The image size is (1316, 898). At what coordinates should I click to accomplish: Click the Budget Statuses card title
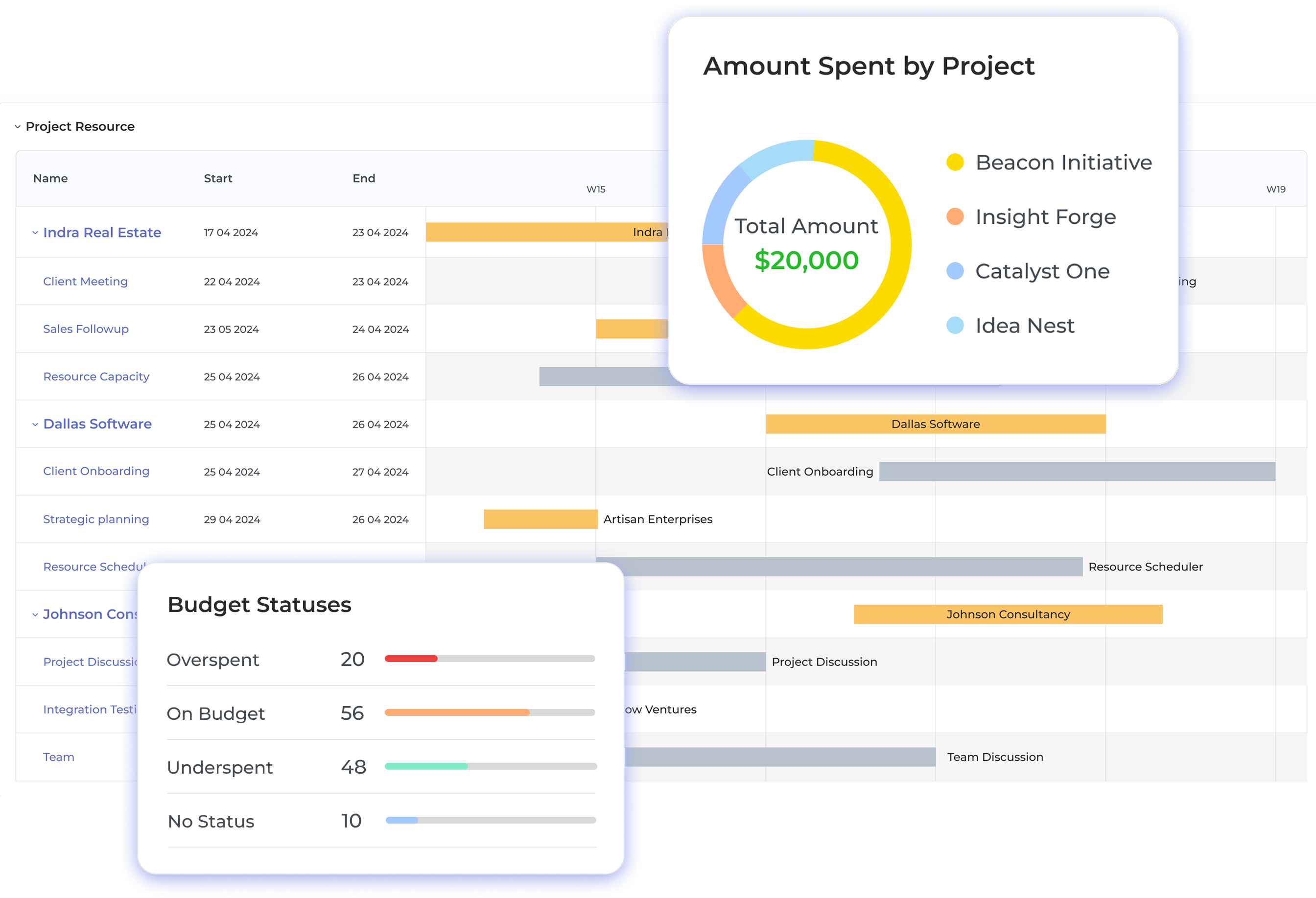(x=259, y=605)
